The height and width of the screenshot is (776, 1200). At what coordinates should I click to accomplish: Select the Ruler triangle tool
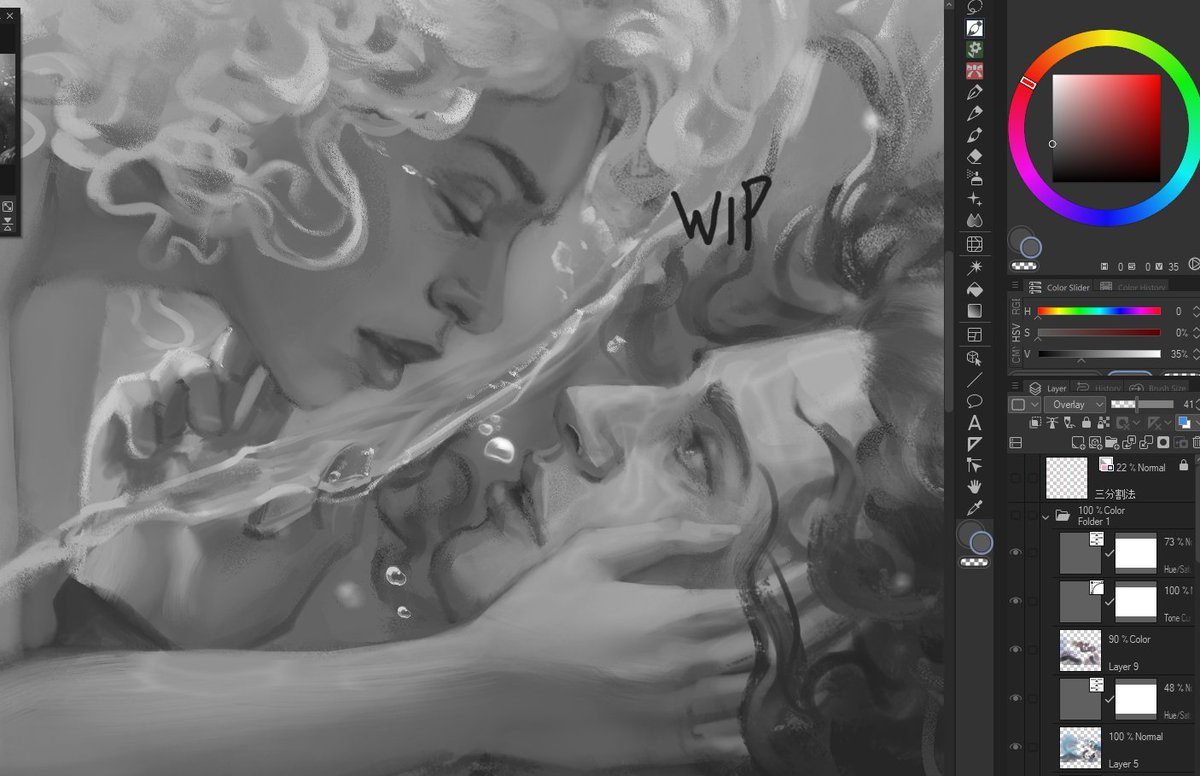(x=975, y=443)
